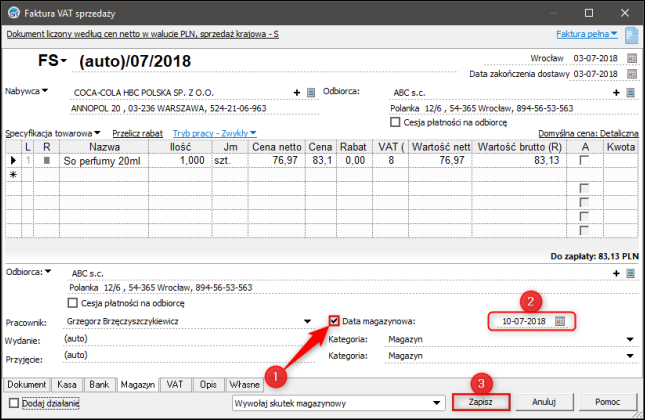
Task: Toggle upper Cesja płatności na odbiorcę checkbox
Action: point(395,122)
